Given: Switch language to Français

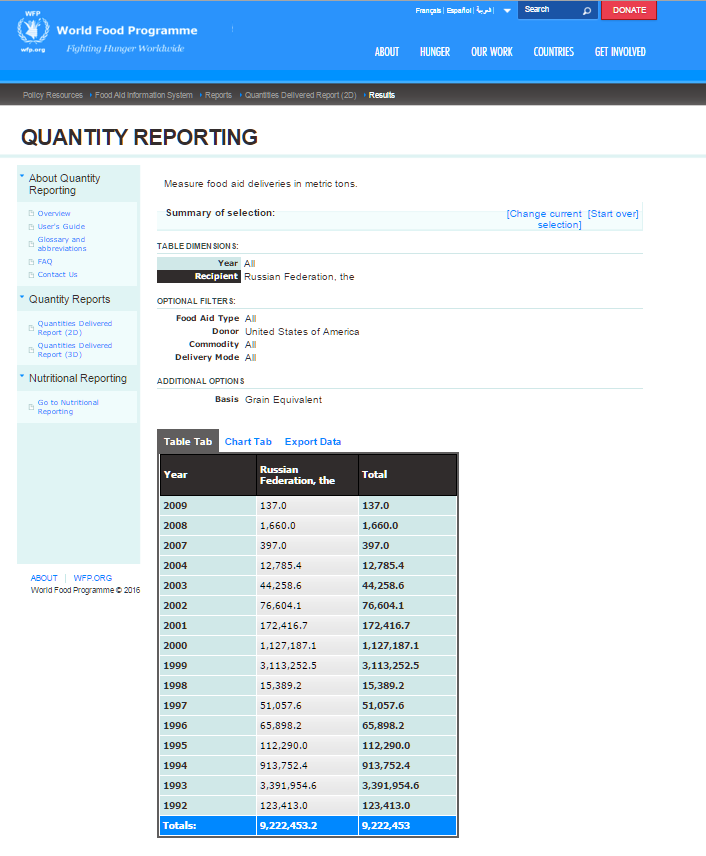Looking at the screenshot, I should point(428,10).
